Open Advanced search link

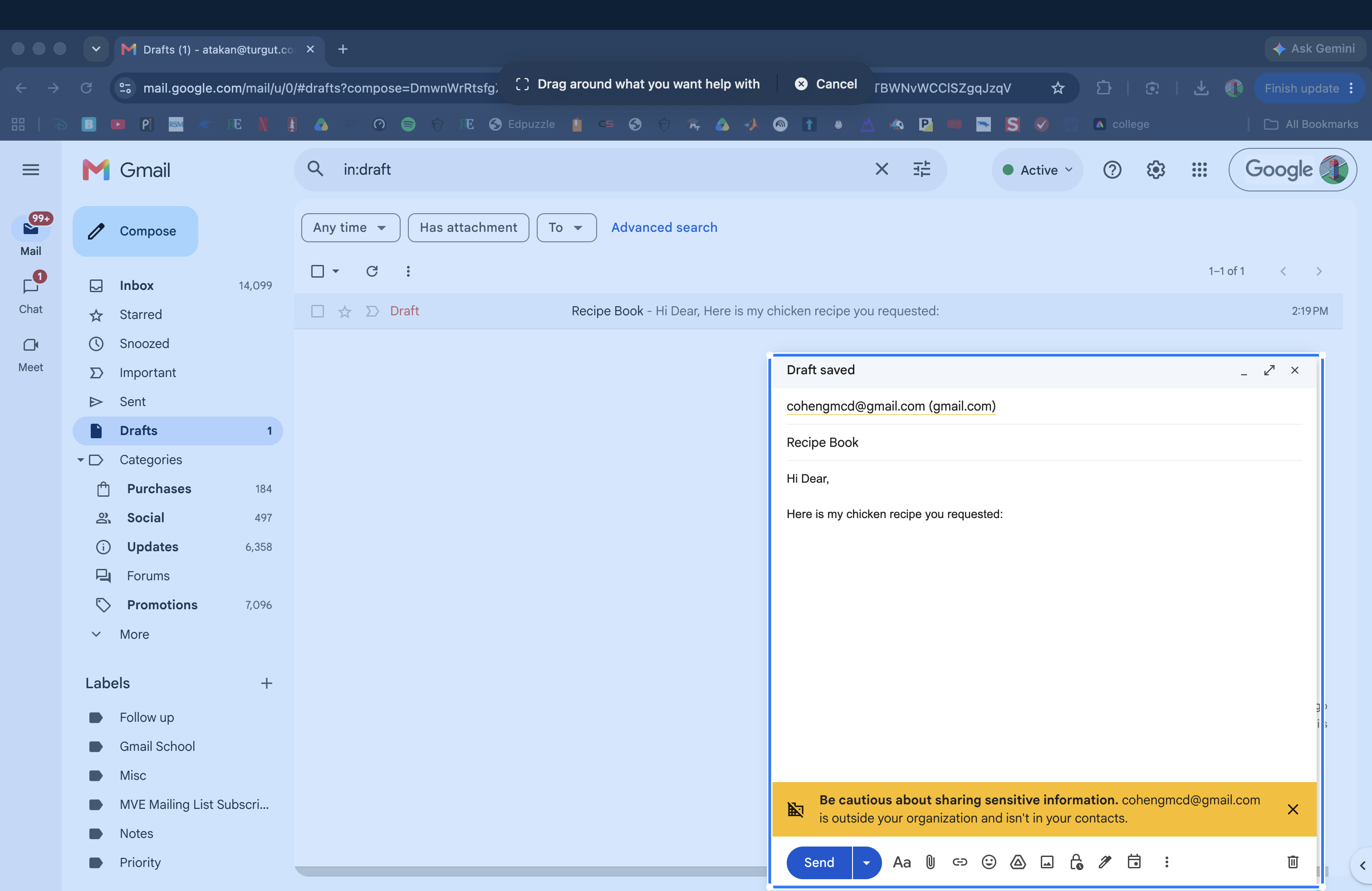coord(664,228)
